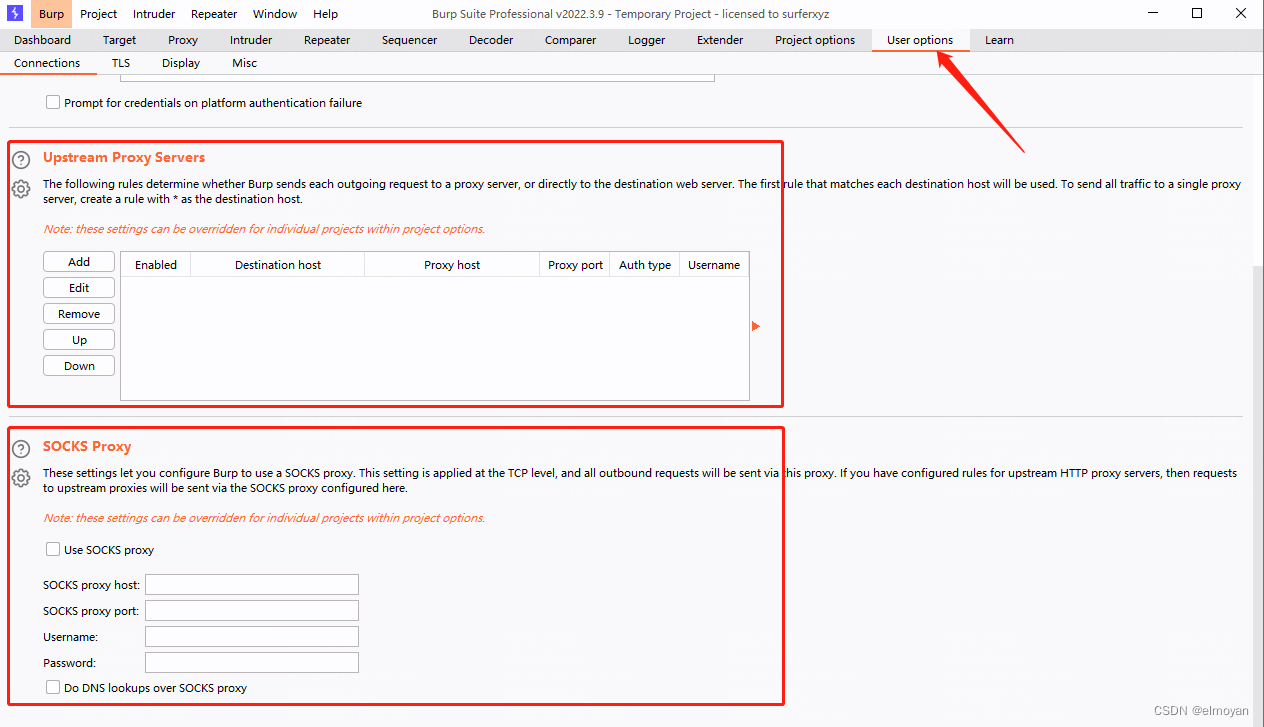Focus the SOCKS proxy host field
The image size is (1264, 727).
coord(252,584)
